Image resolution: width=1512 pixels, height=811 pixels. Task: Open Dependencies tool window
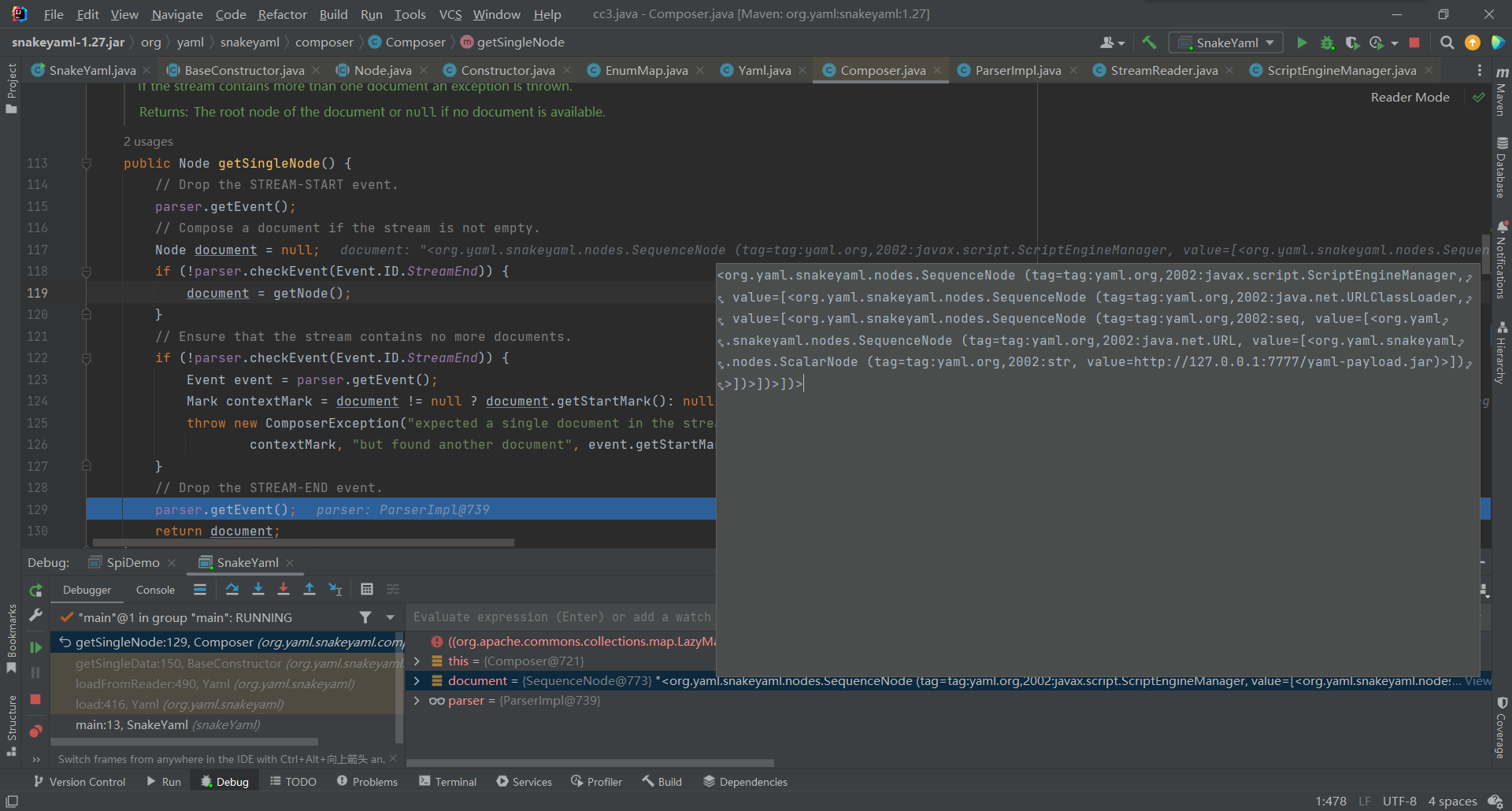[x=745, y=781]
